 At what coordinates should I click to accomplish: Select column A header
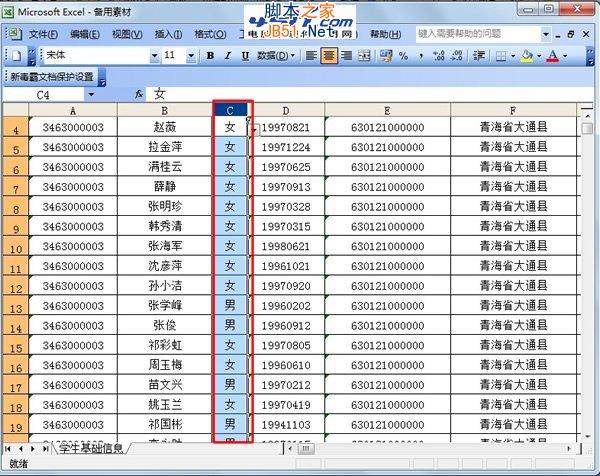pos(73,111)
